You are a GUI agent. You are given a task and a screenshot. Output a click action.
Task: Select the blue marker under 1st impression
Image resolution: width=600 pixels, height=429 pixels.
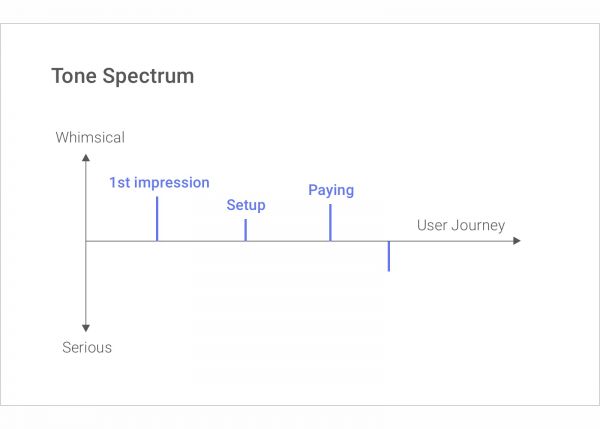pyautogui.click(x=157, y=219)
